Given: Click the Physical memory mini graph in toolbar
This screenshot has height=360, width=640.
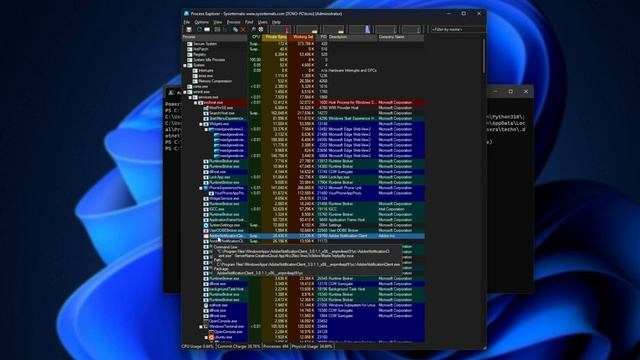Looking at the screenshot, I should click(x=333, y=29).
